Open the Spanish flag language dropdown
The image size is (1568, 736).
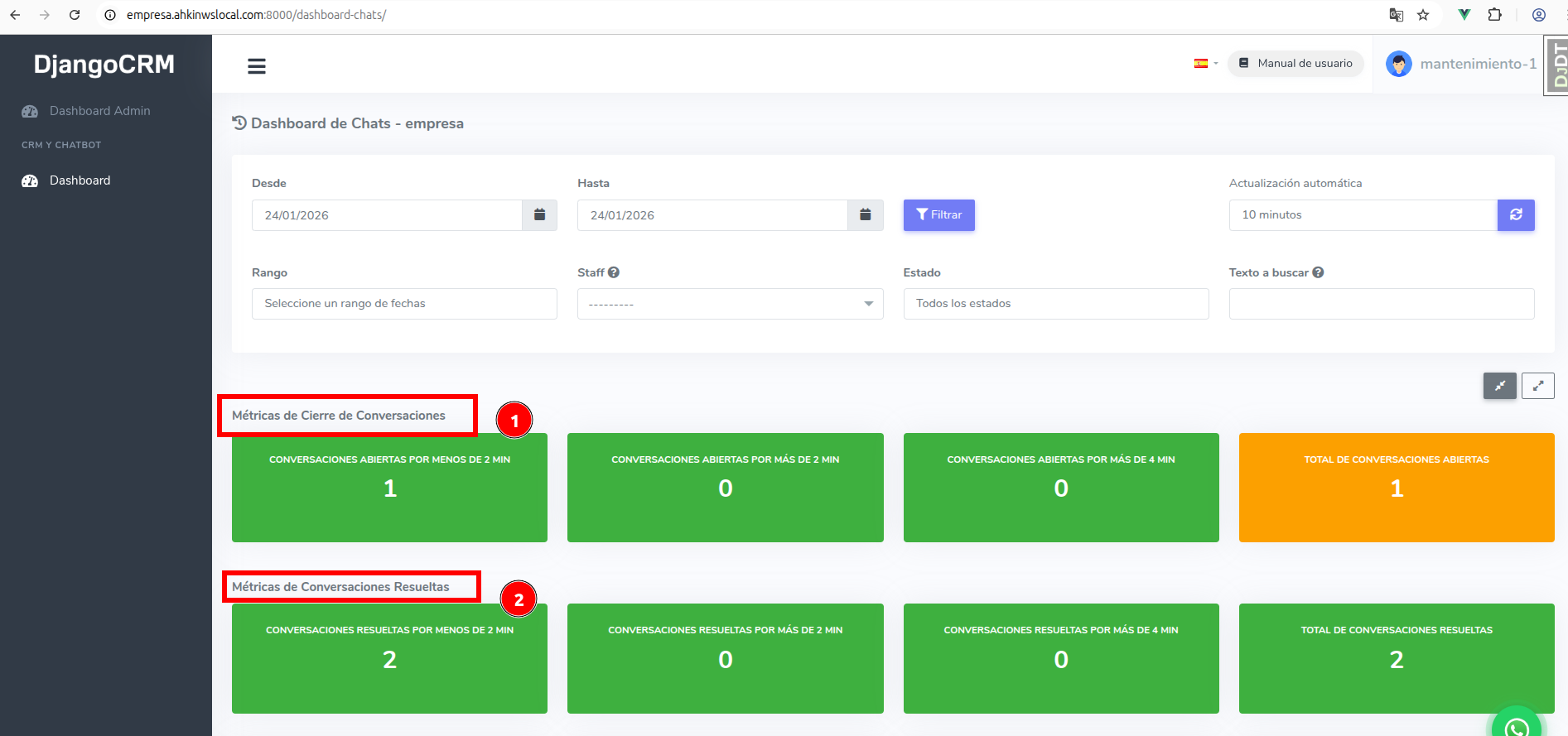tap(1205, 64)
